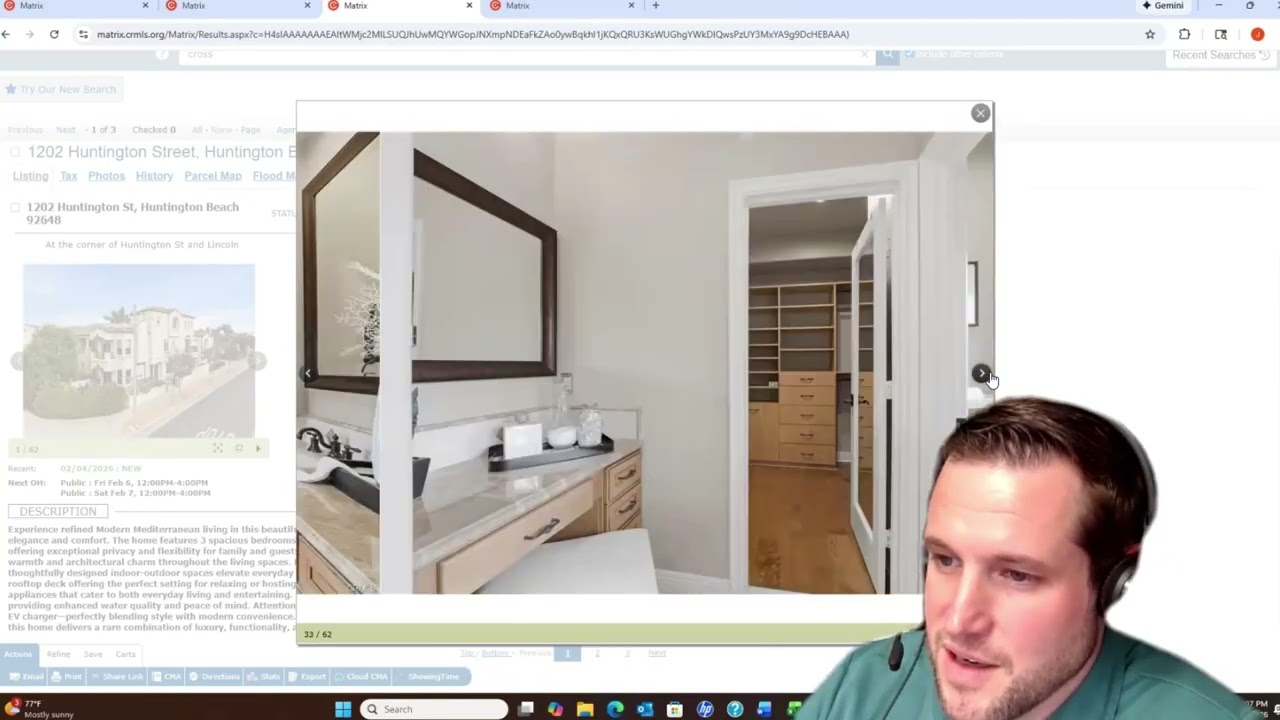
Task: Show the next photo in lightbox
Action: point(981,373)
